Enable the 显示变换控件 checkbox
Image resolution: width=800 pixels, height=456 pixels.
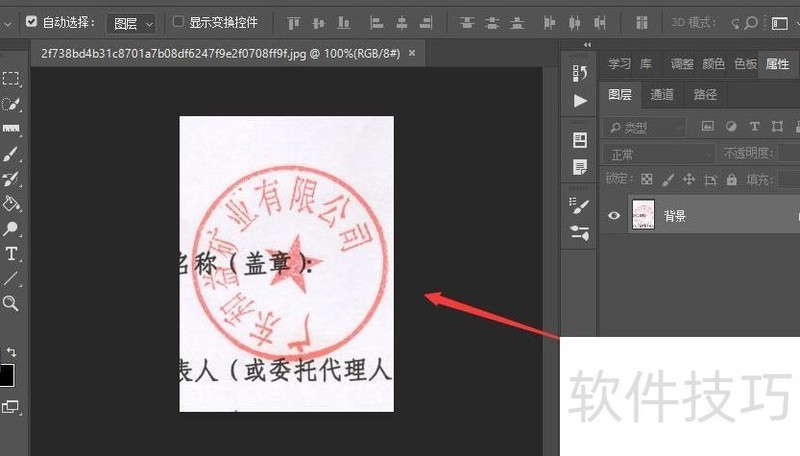[178, 21]
